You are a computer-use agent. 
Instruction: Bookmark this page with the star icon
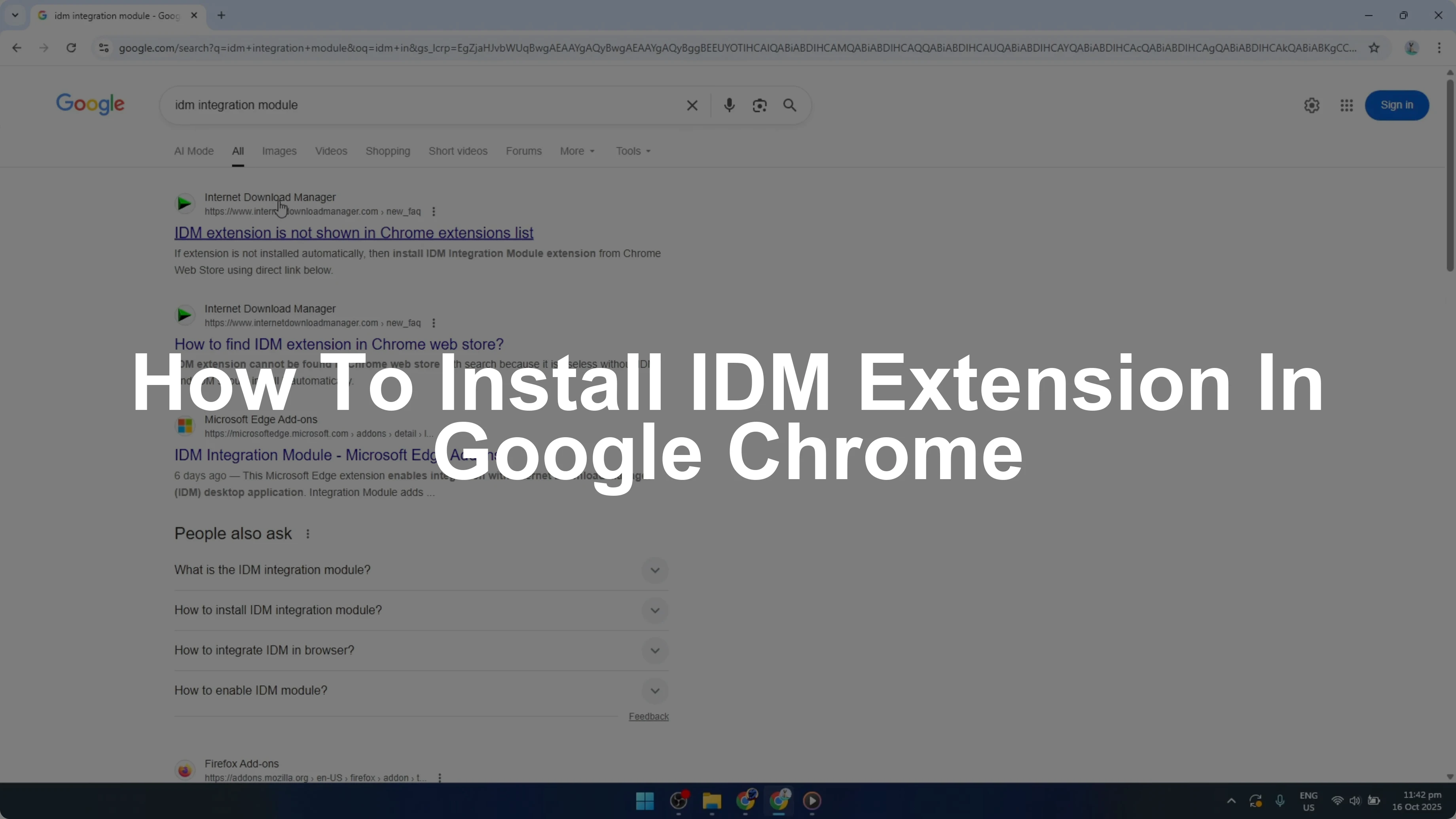coord(1374,47)
